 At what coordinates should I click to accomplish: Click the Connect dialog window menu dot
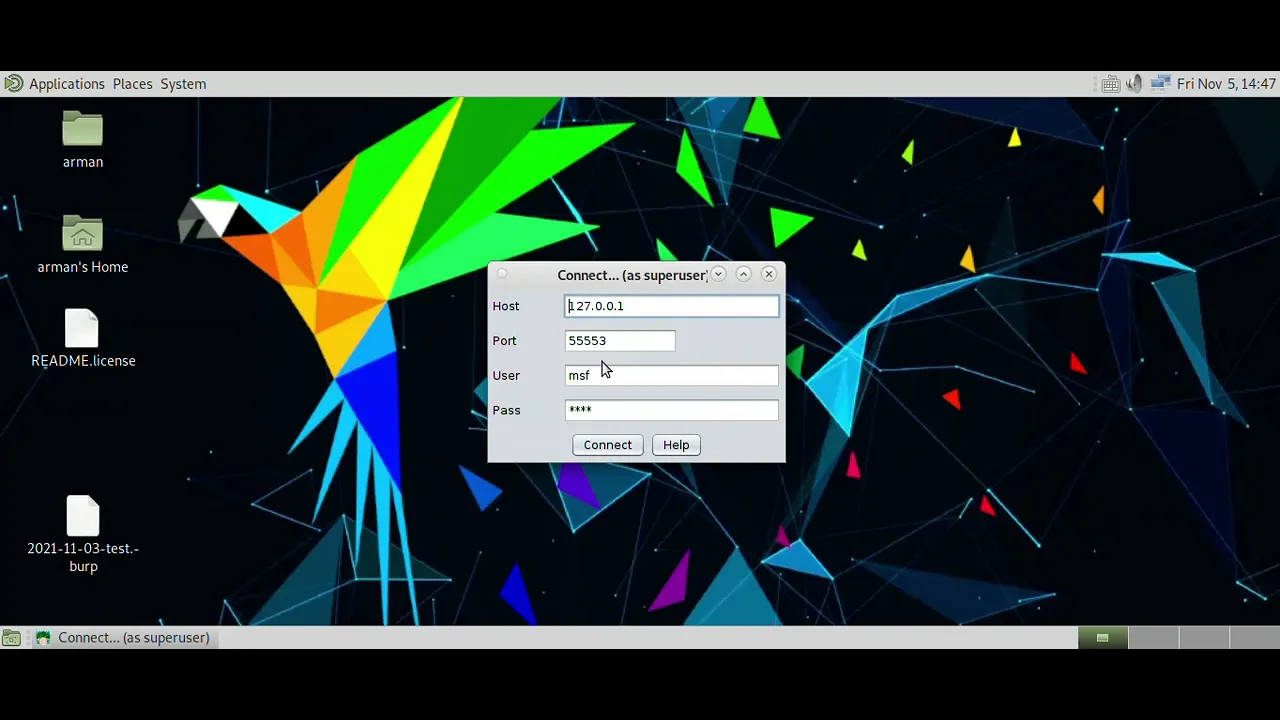point(502,274)
